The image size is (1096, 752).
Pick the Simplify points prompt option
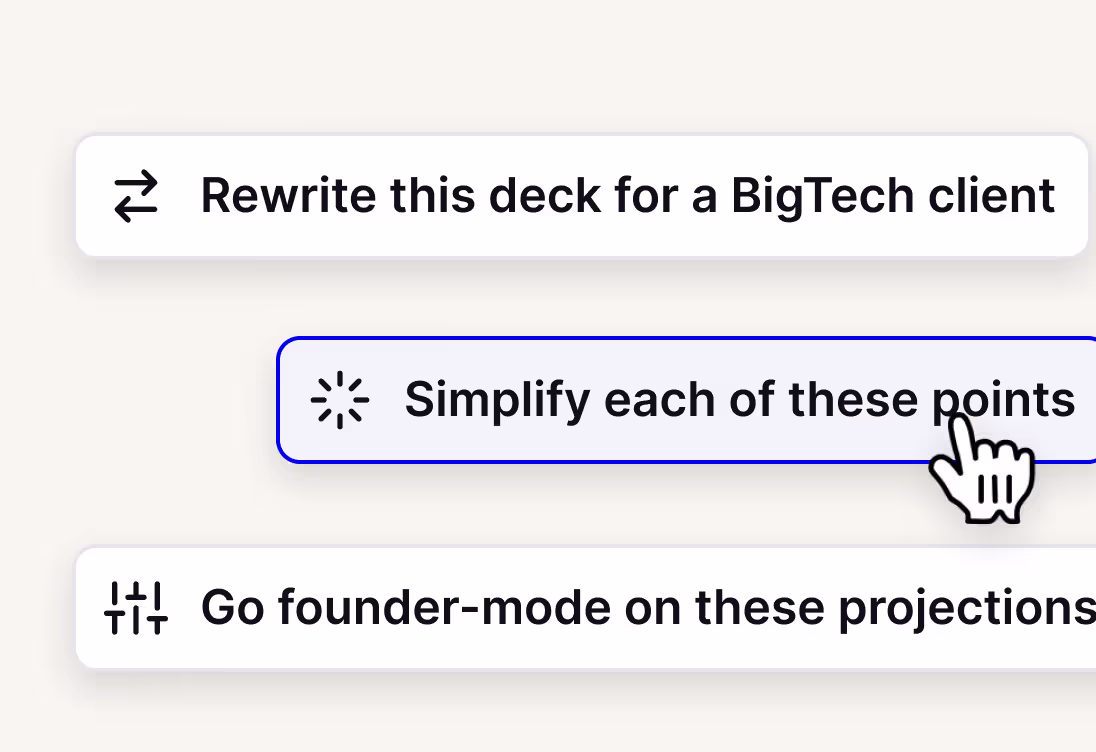click(686, 400)
